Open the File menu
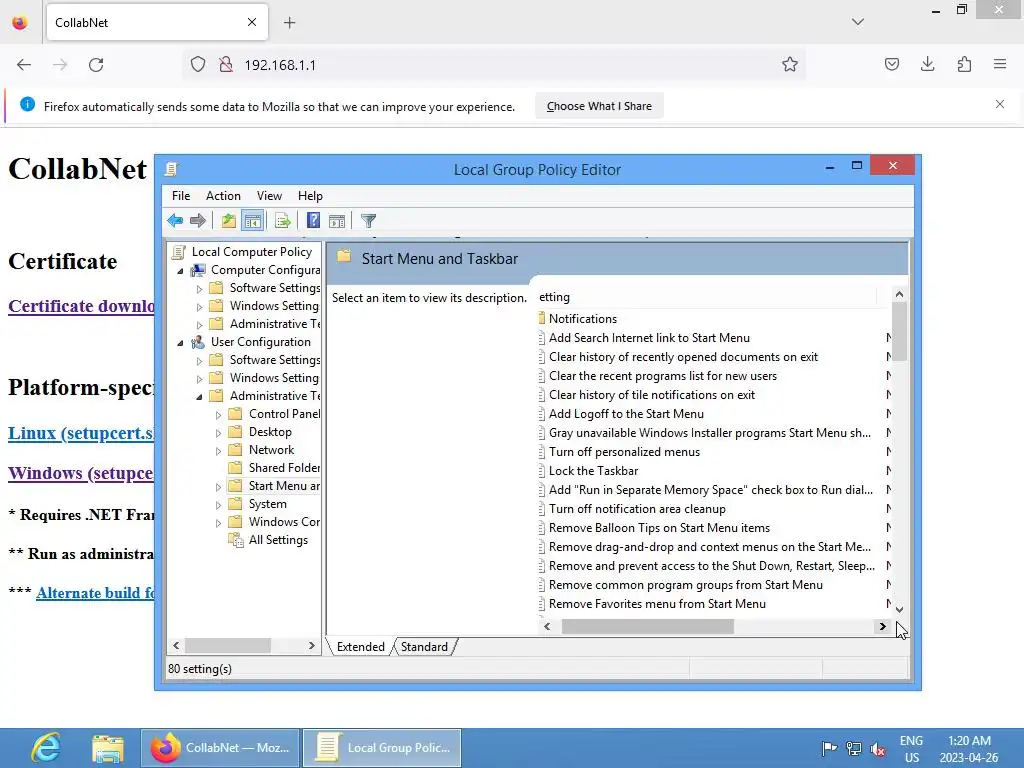 click(x=181, y=196)
